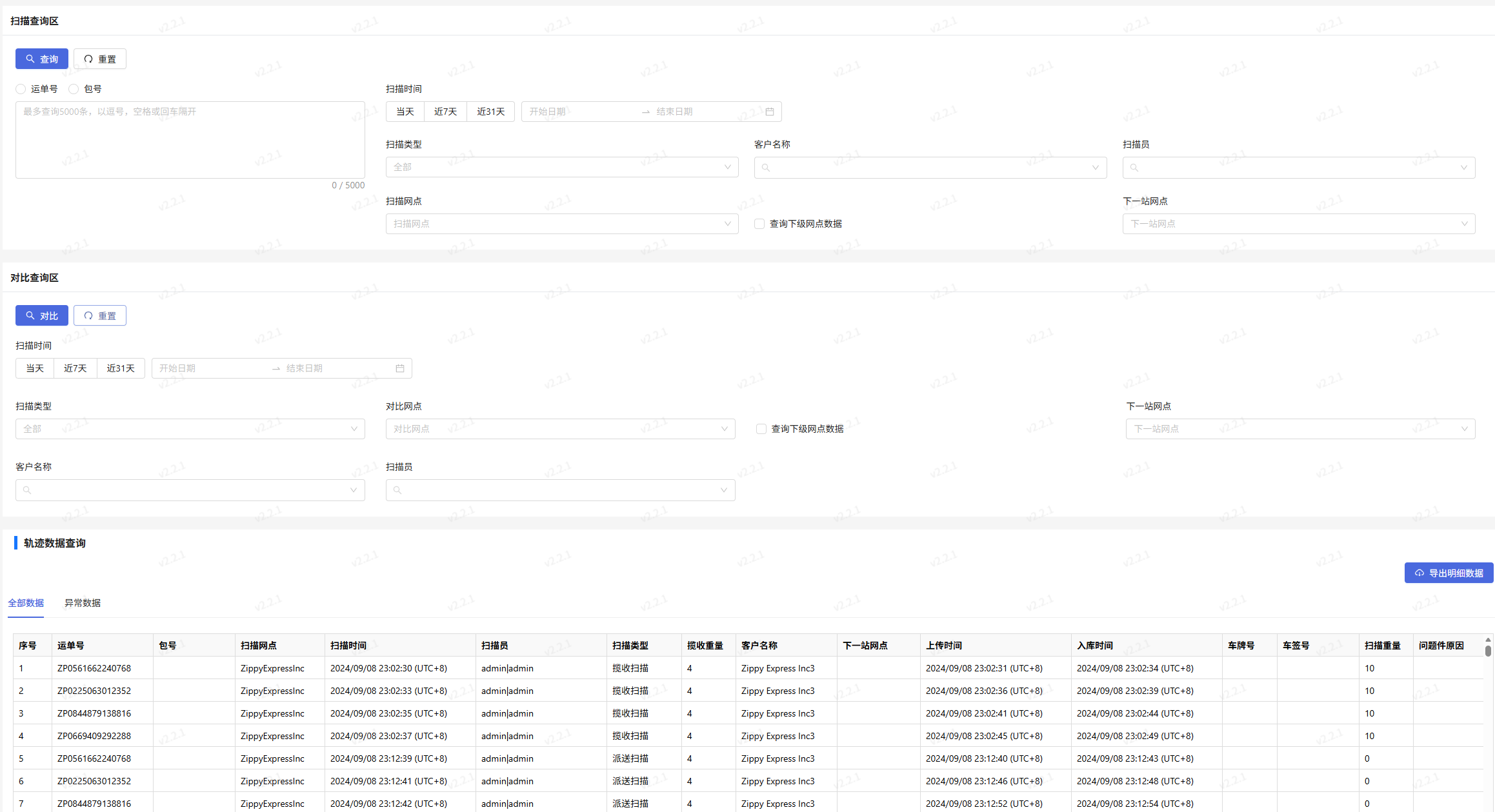Select the 全部数据 tab
This screenshot has height=812, width=1495.
tap(26, 603)
